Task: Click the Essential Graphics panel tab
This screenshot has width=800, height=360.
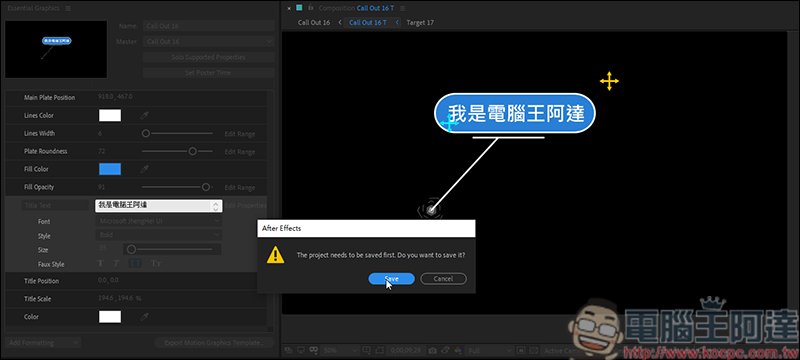Action: [33, 8]
